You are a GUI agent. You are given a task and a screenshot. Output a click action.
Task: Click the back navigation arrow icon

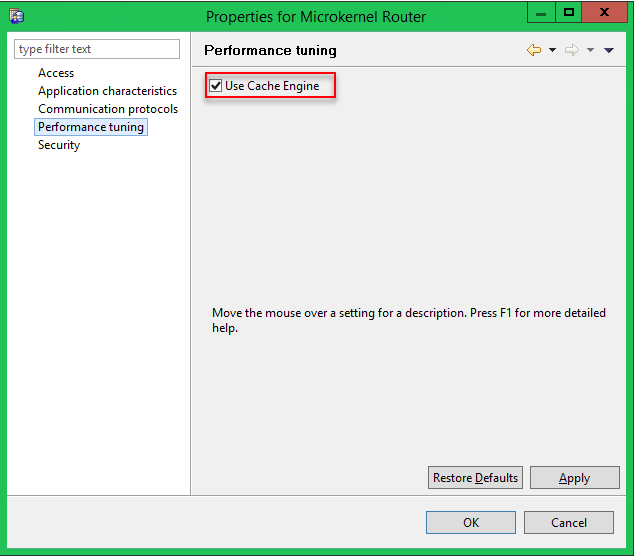pos(534,50)
